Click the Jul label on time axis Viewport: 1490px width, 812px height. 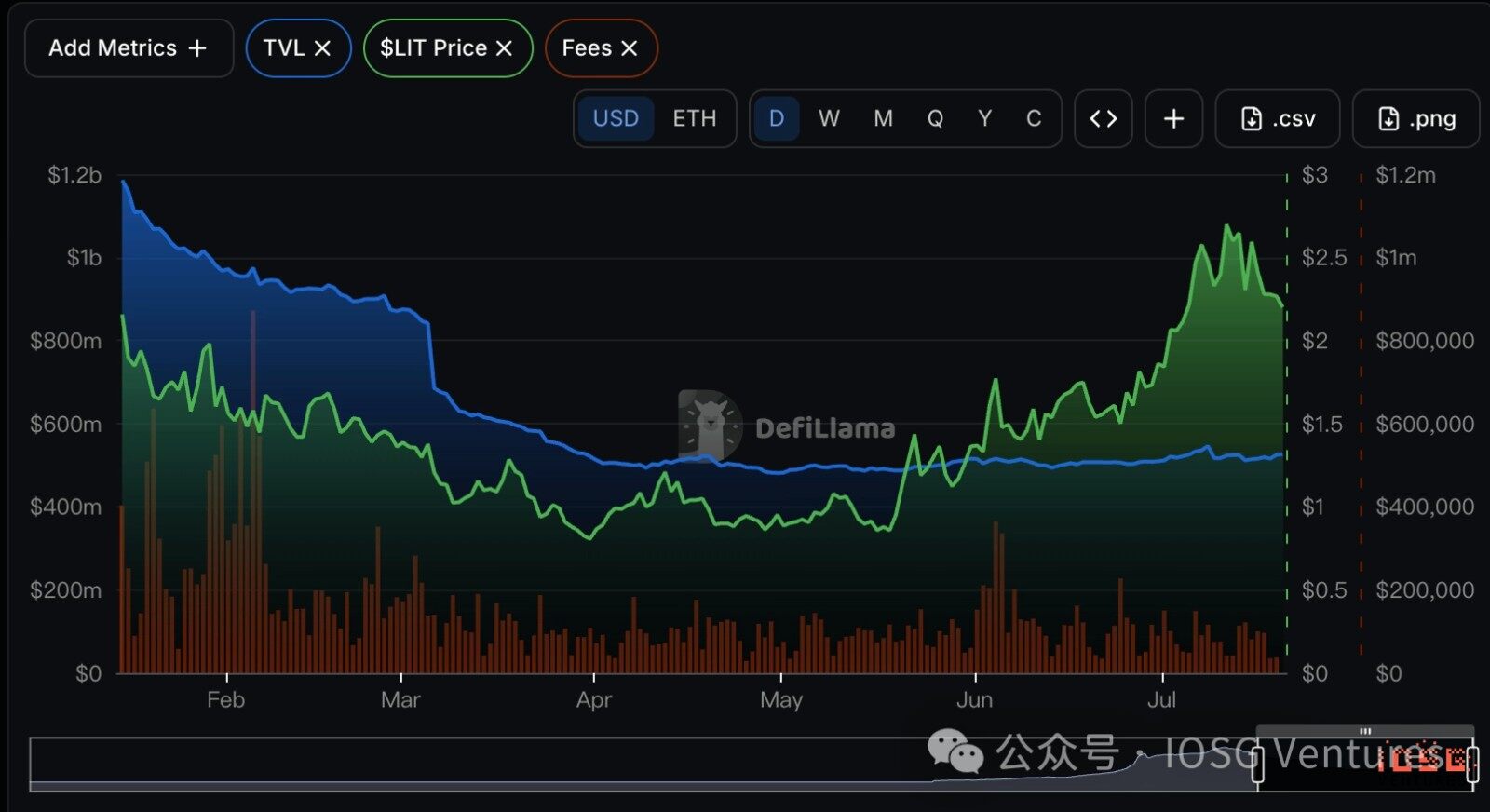[1162, 700]
